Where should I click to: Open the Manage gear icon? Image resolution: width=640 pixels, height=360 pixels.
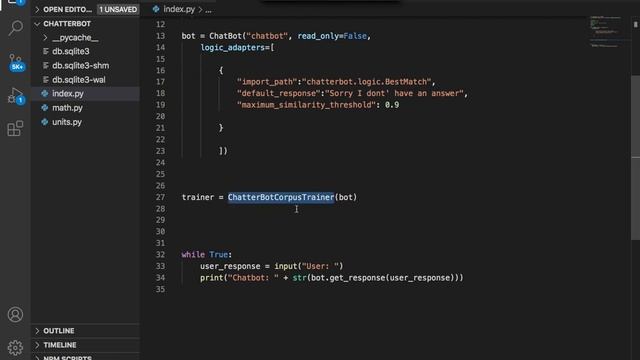click(15, 347)
